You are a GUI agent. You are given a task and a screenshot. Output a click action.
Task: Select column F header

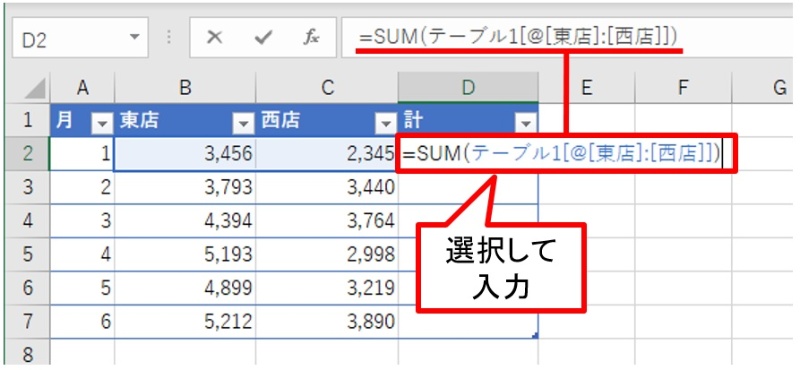683,88
